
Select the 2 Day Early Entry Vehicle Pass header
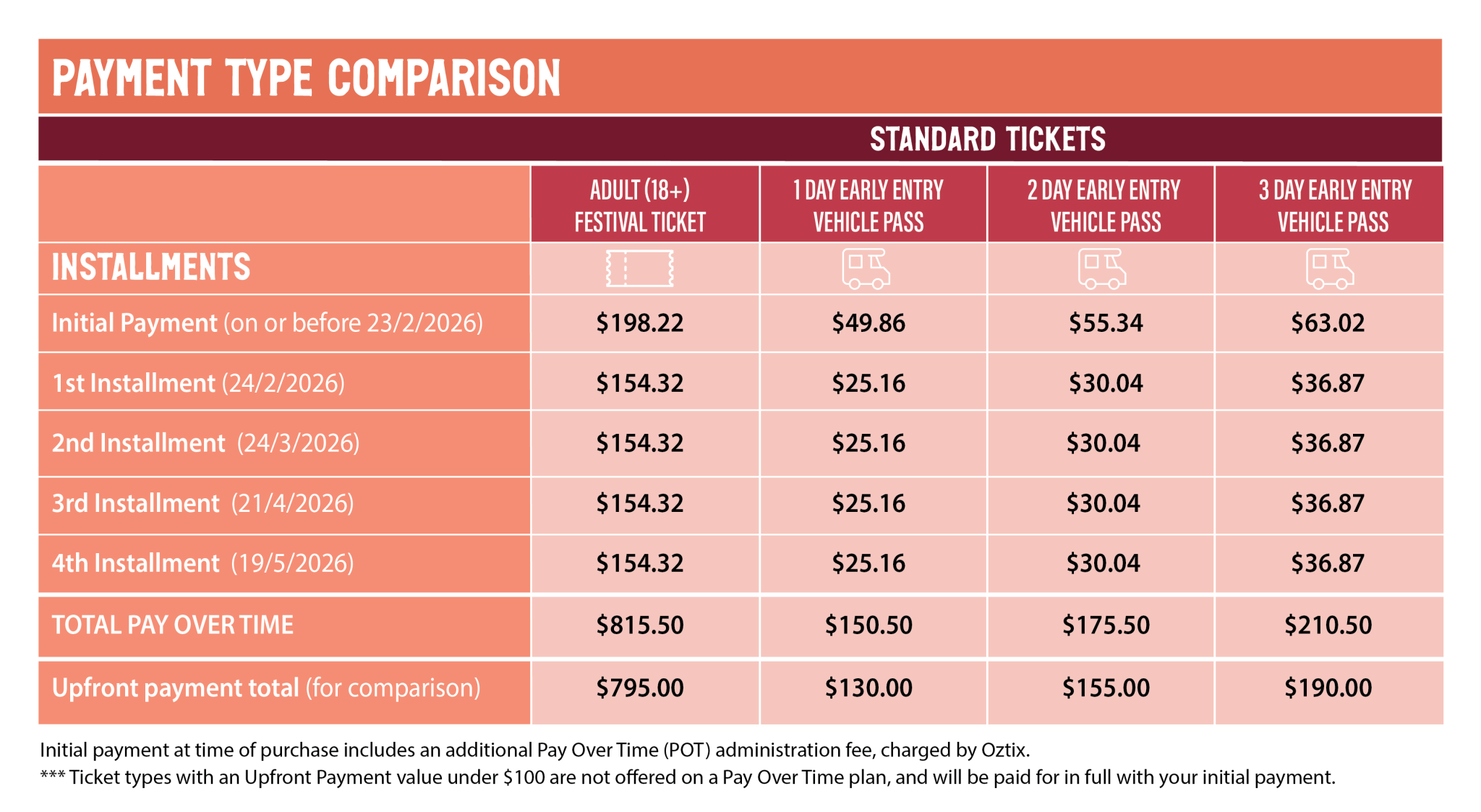1105,205
